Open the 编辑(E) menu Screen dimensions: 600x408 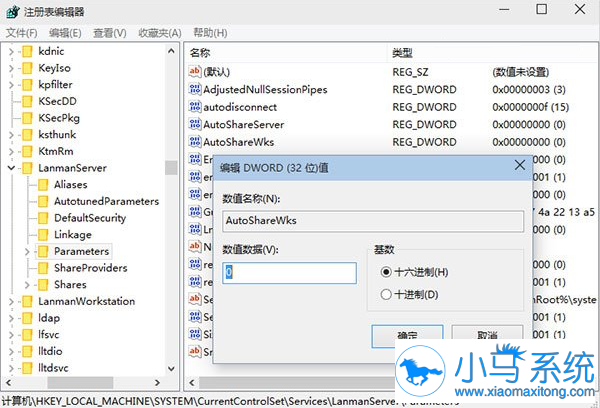click(65, 33)
